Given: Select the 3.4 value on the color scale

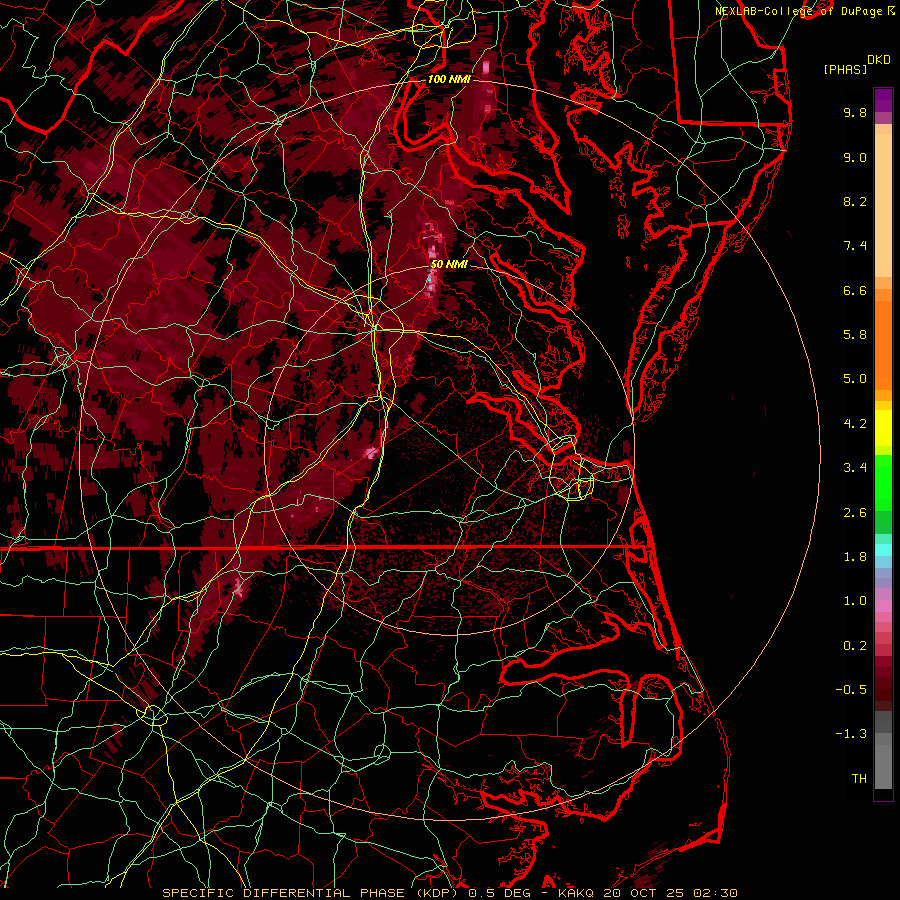Looking at the screenshot, I should pyautogui.click(x=855, y=468).
